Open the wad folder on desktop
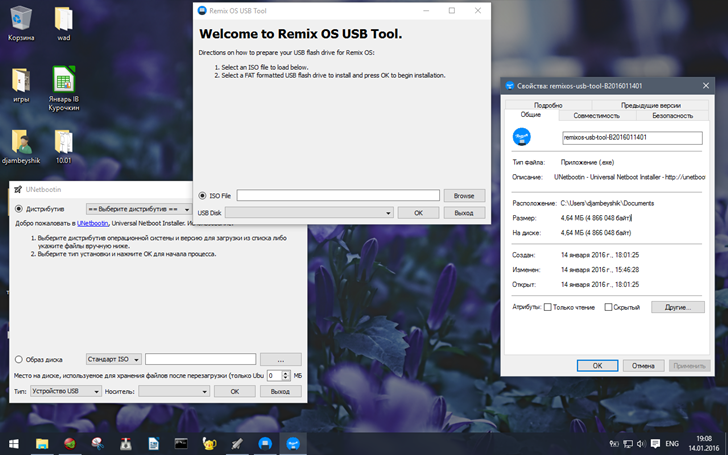The width and height of the screenshot is (728, 455). click(x=64, y=23)
